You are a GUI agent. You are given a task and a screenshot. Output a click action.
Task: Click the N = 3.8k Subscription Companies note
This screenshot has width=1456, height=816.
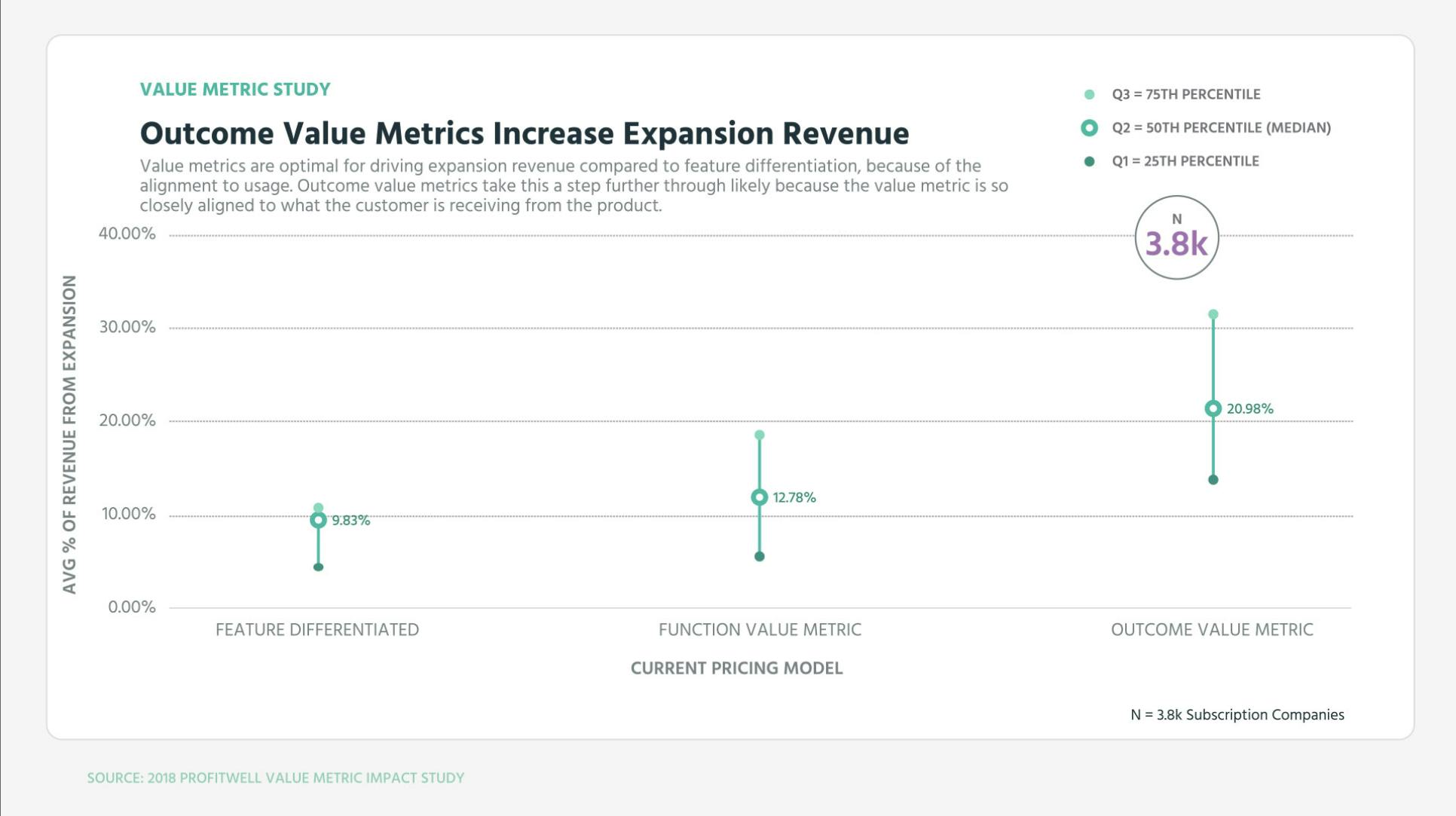pyautogui.click(x=1237, y=714)
